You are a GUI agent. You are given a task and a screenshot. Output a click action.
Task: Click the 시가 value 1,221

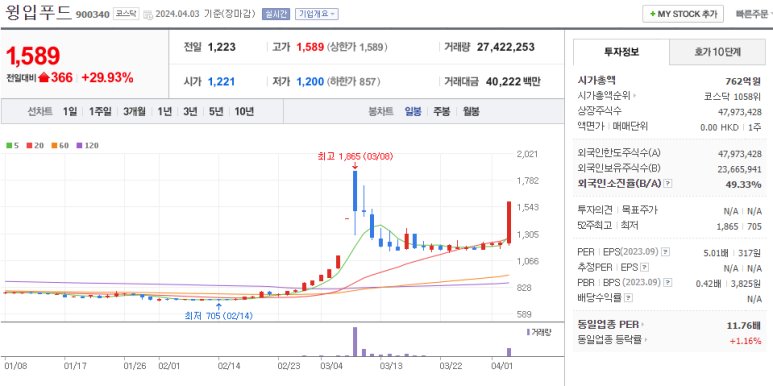[221, 81]
